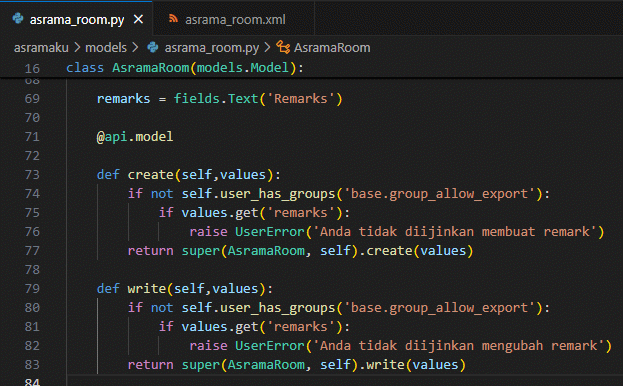Click return super().create(values) on line 77
Screen dimensions: 623x386
(x=300, y=251)
